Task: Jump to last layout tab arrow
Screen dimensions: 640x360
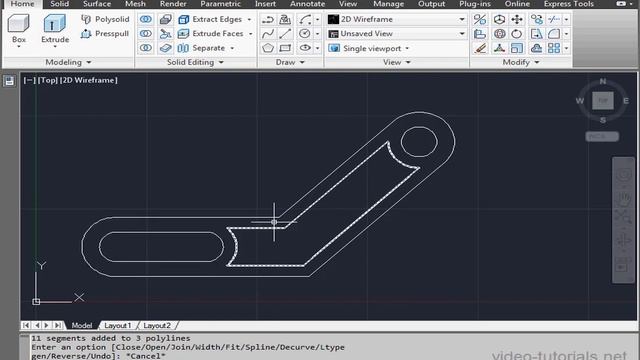Action: (58, 325)
